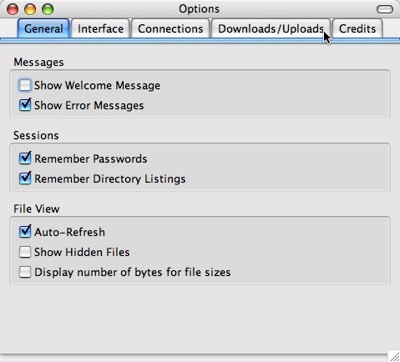Check Display number of bytes for file sizes
Image resolution: width=400 pixels, height=362 pixels.
(25, 272)
